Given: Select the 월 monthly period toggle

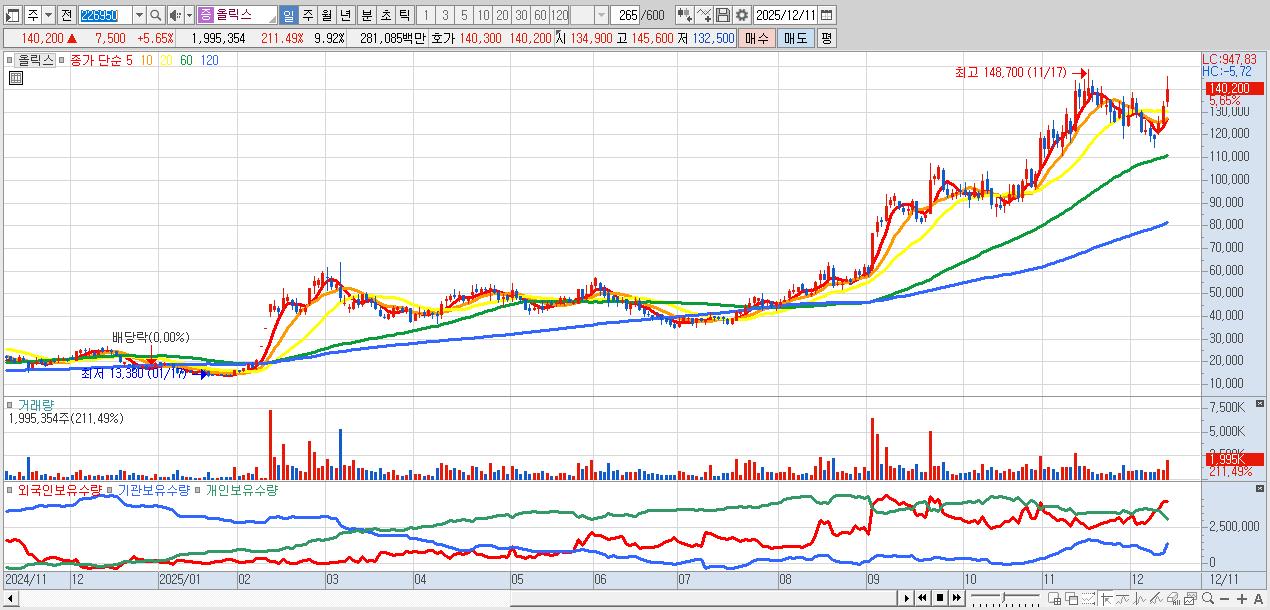Looking at the screenshot, I should point(326,15).
